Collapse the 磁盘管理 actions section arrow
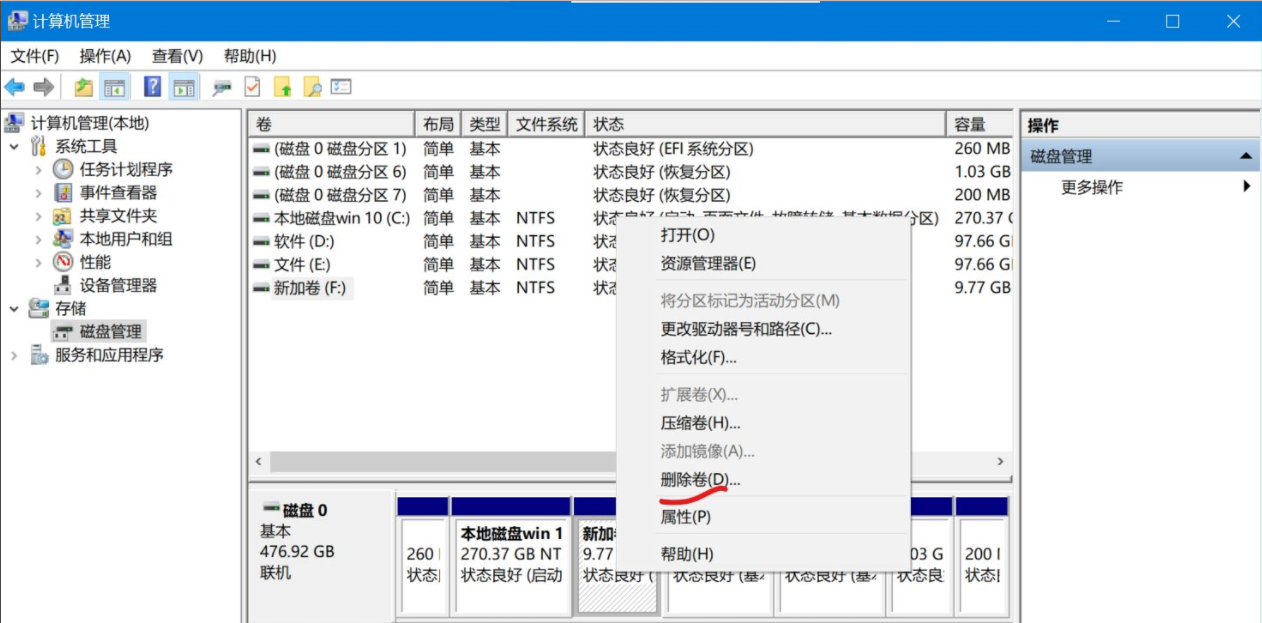 [1245, 156]
